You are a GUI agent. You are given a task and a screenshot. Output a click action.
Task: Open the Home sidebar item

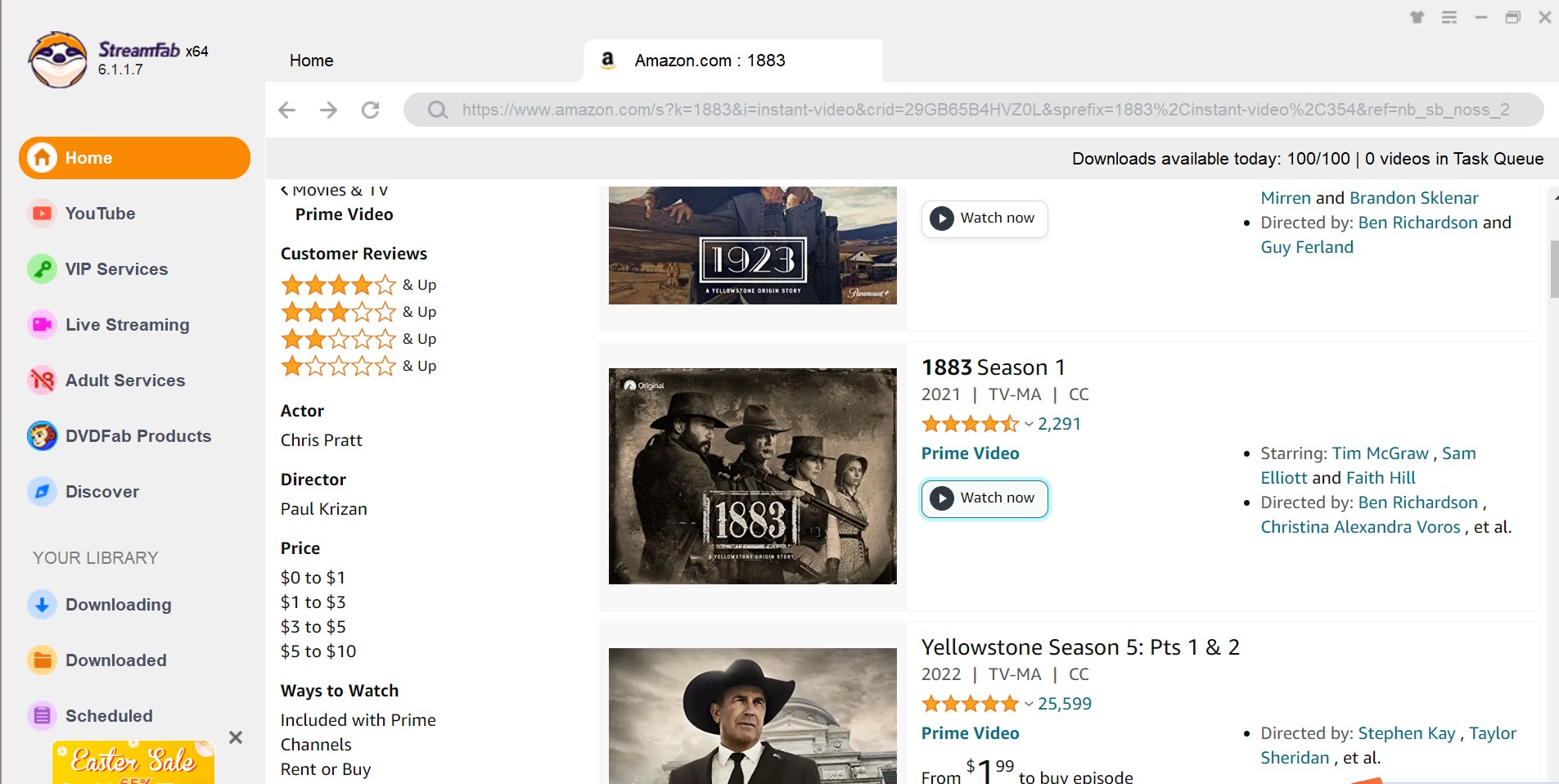pyautogui.click(x=134, y=158)
